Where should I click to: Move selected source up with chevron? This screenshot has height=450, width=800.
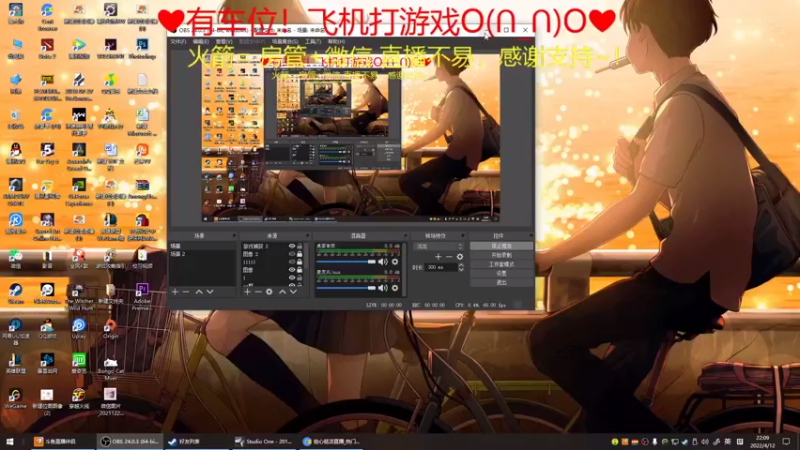[x=282, y=292]
